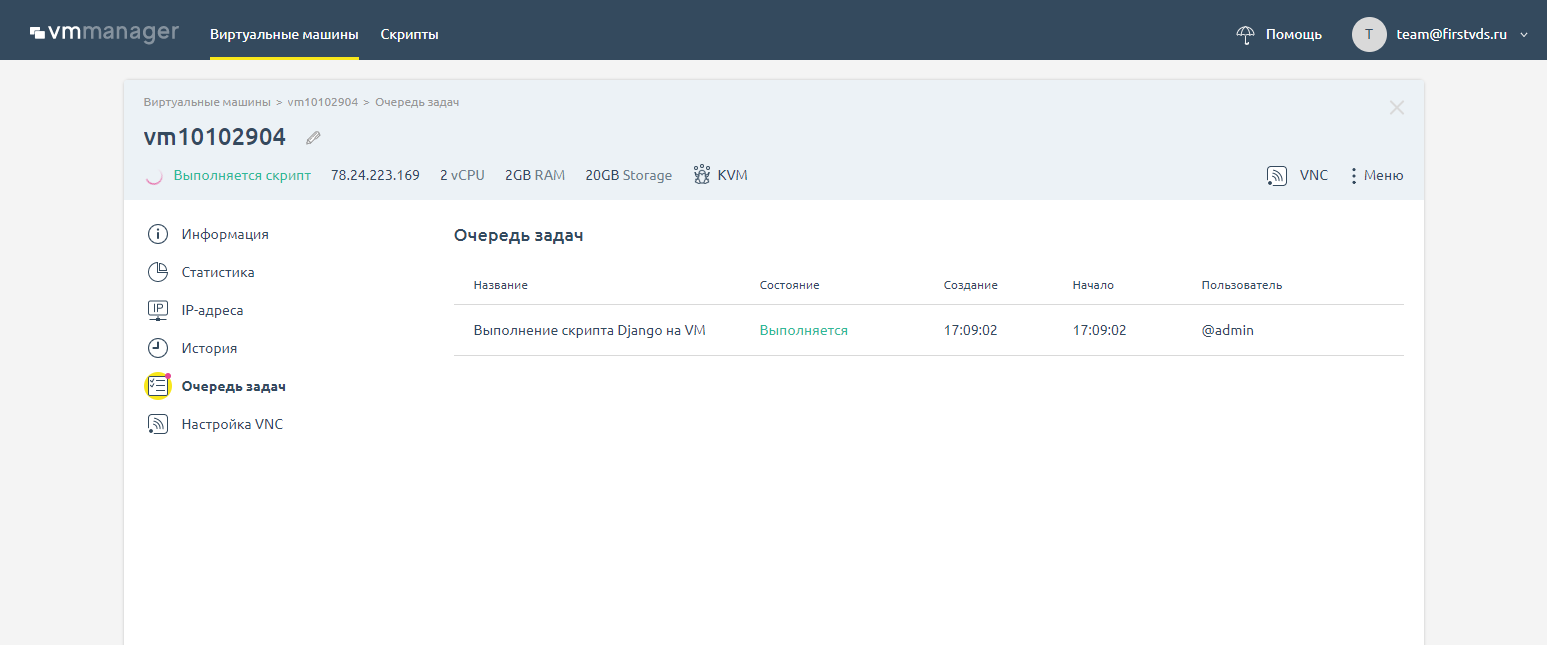Edit the VM name with pencil icon
Viewport: 1547px width, 645px height.
pyautogui.click(x=313, y=138)
